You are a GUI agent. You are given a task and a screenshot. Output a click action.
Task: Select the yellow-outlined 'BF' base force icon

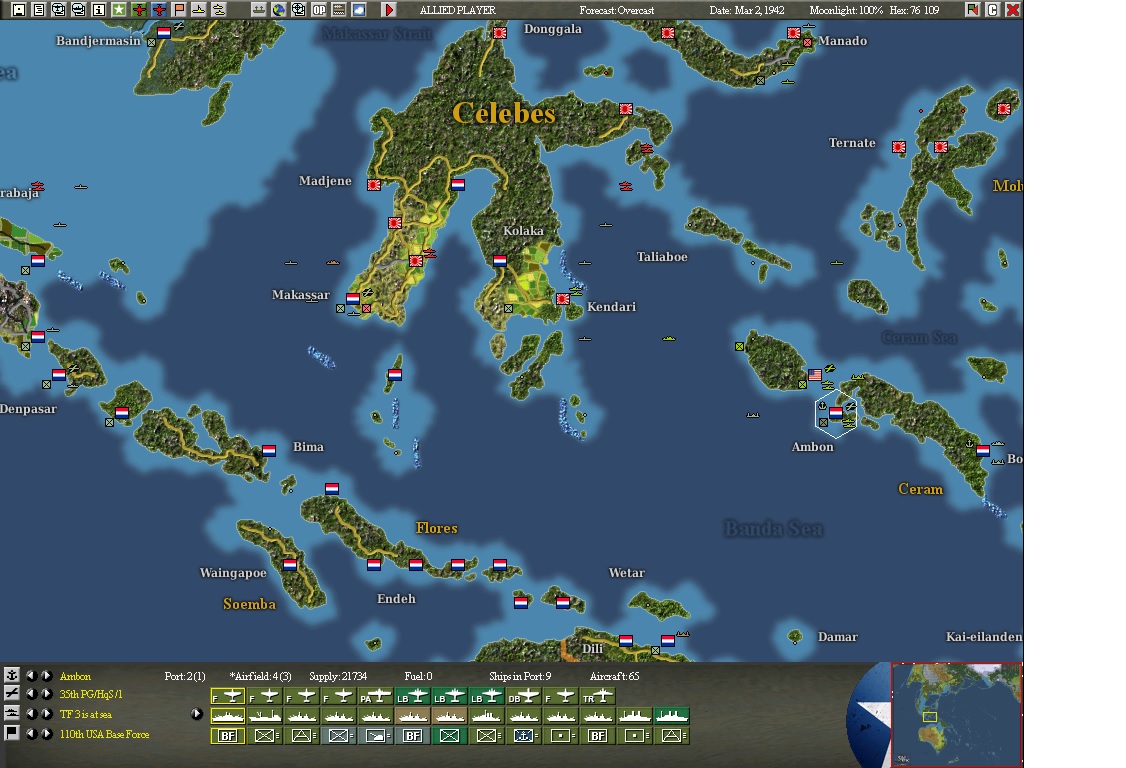point(228,736)
